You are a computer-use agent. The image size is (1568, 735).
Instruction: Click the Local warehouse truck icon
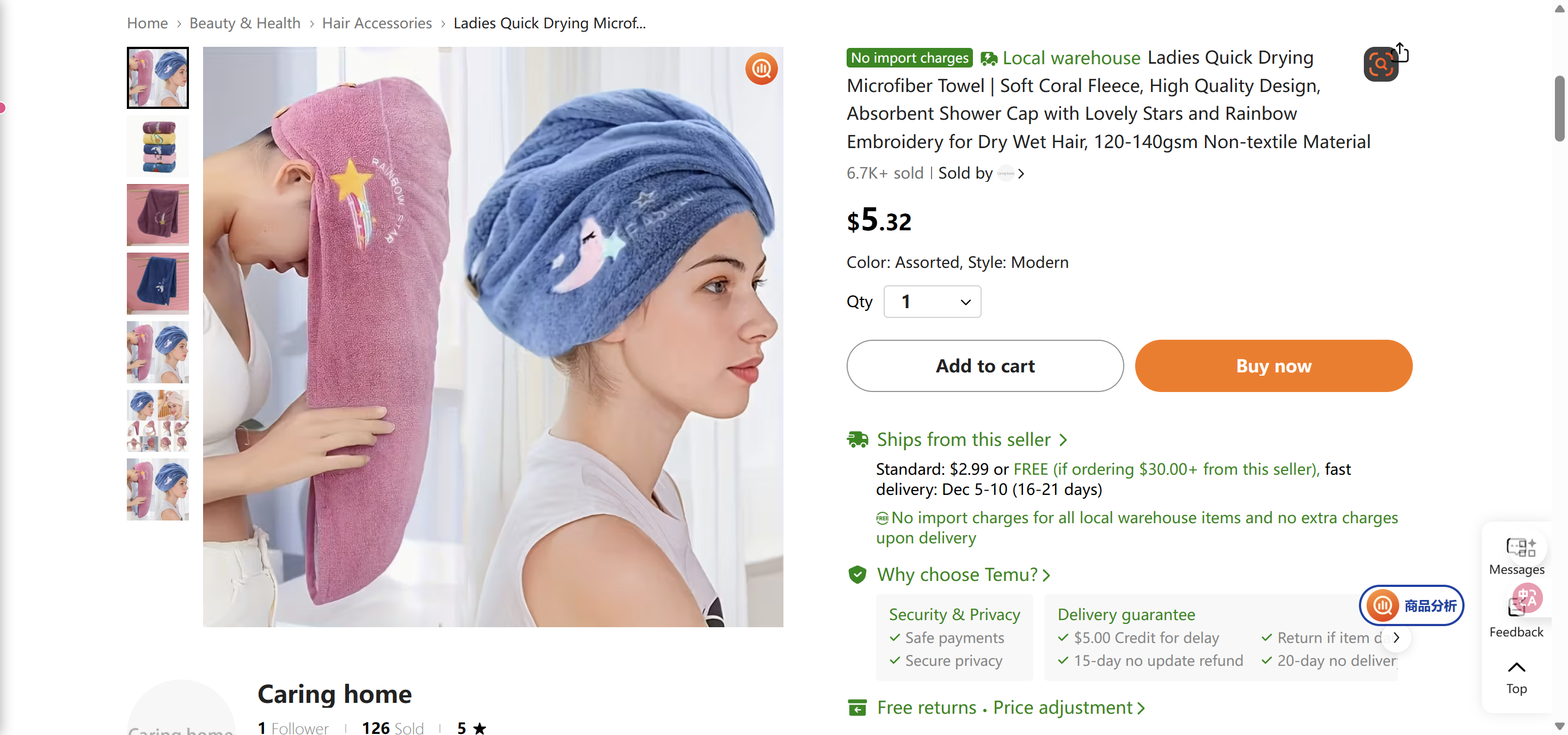[988, 58]
